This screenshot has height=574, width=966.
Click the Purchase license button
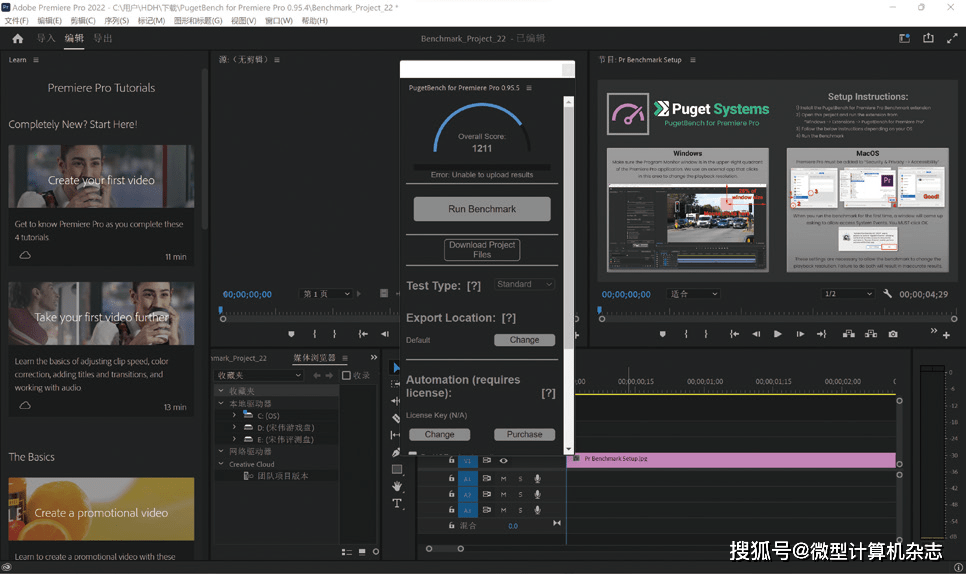pyautogui.click(x=524, y=434)
